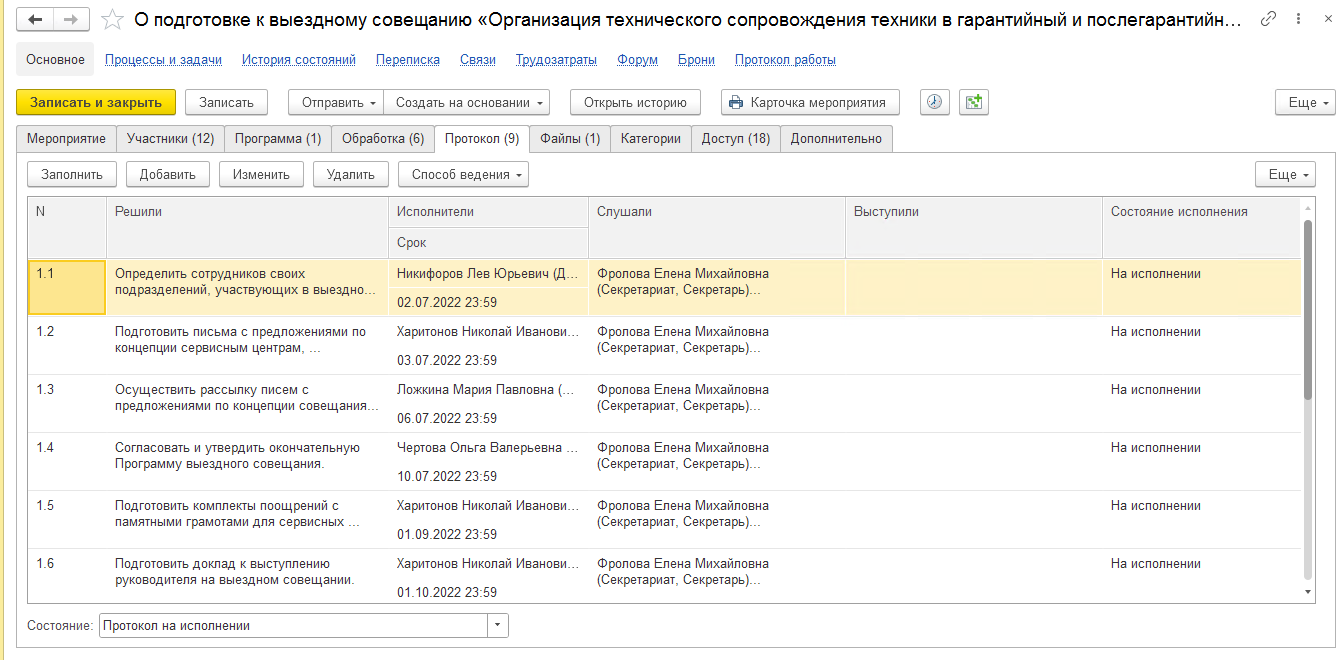Open the Брони link
The height and width of the screenshot is (660, 1343).
coord(696,60)
